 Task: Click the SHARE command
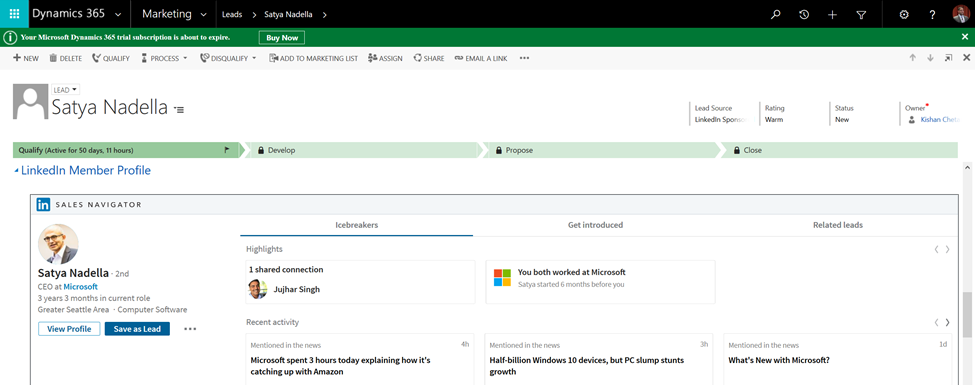click(x=428, y=58)
